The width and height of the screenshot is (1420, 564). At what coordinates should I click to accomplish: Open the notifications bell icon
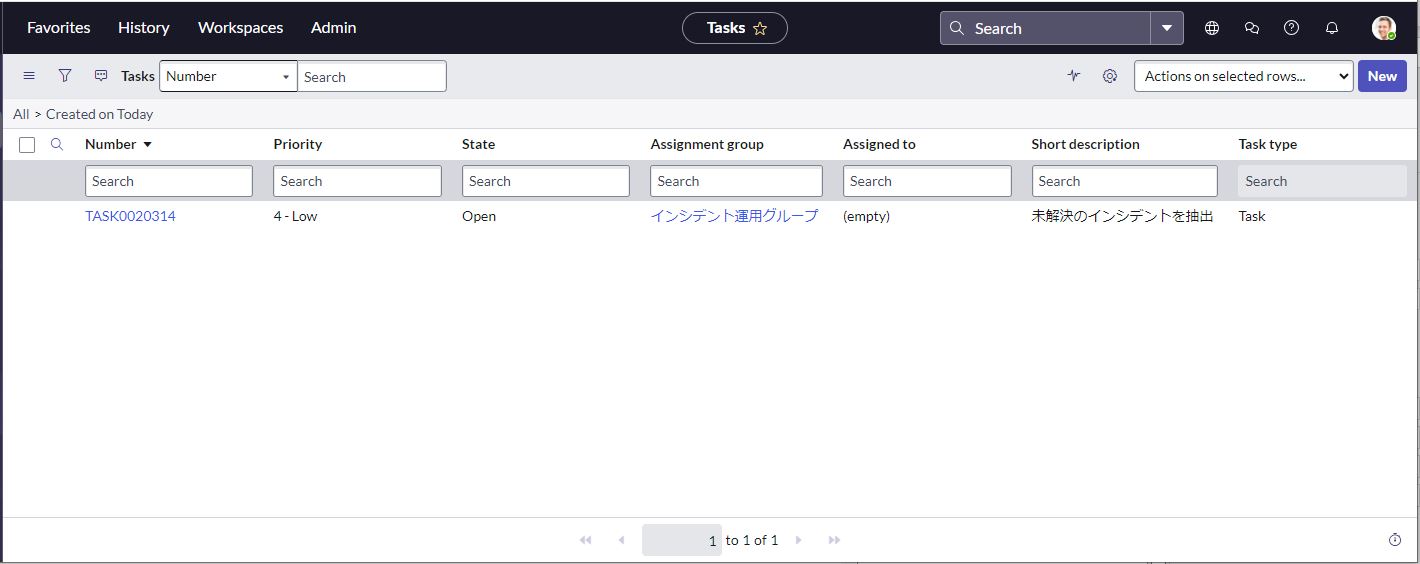tap(1332, 28)
